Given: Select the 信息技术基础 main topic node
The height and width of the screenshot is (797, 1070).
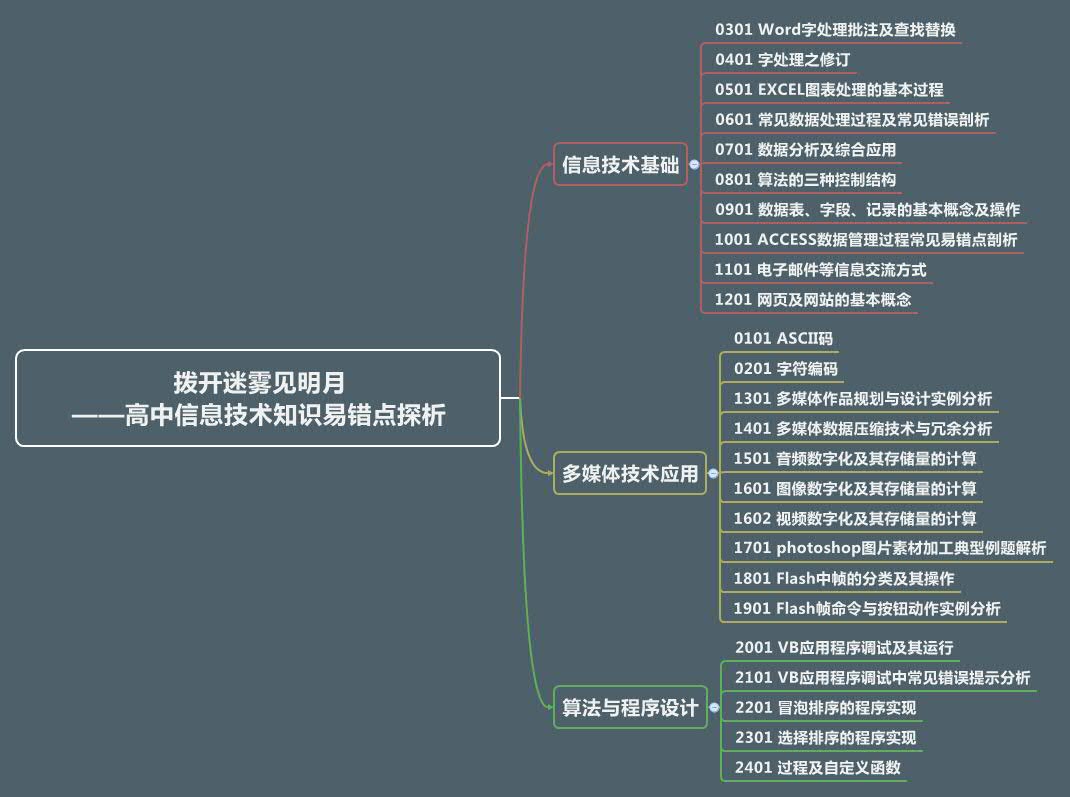Looking at the screenshot, I should tap(620, 165).
